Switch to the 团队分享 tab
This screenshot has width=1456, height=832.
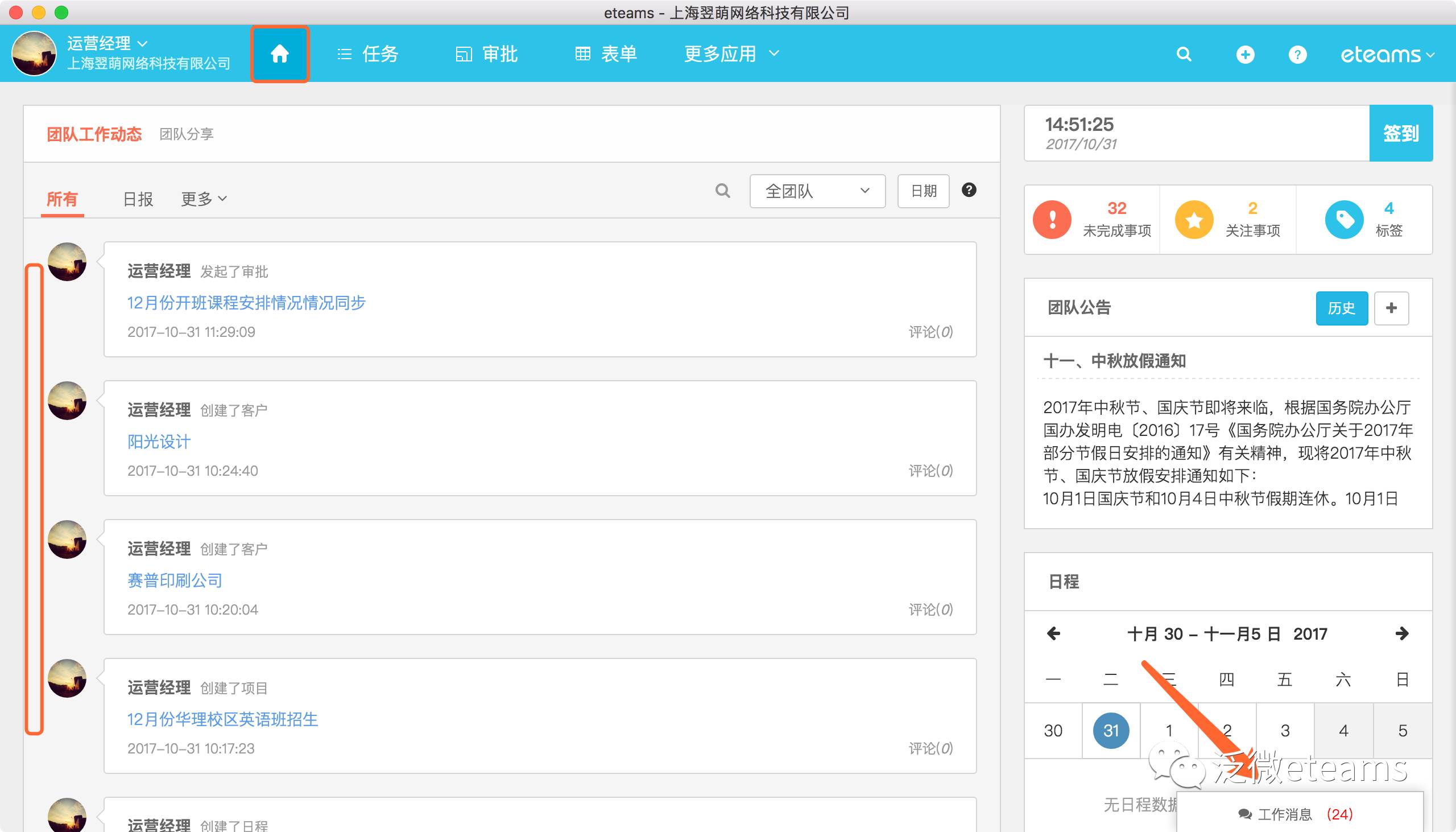coord(186,134)
